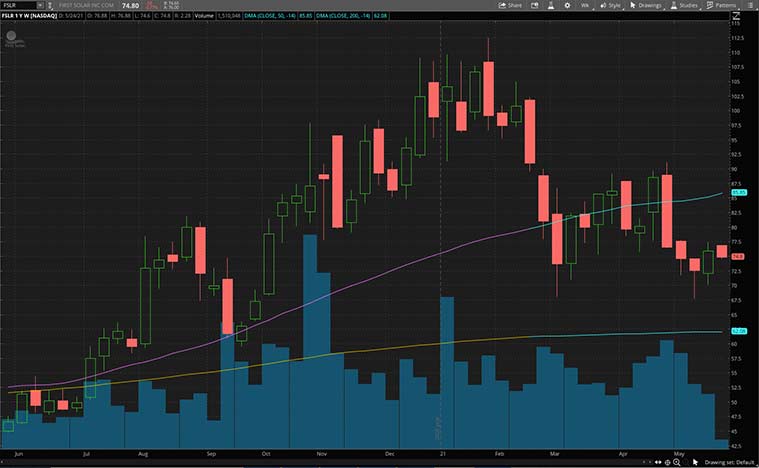This screenshot has width=759, height=468.
Task: Change the Wk timeframe selector
Action: [585, 5]
